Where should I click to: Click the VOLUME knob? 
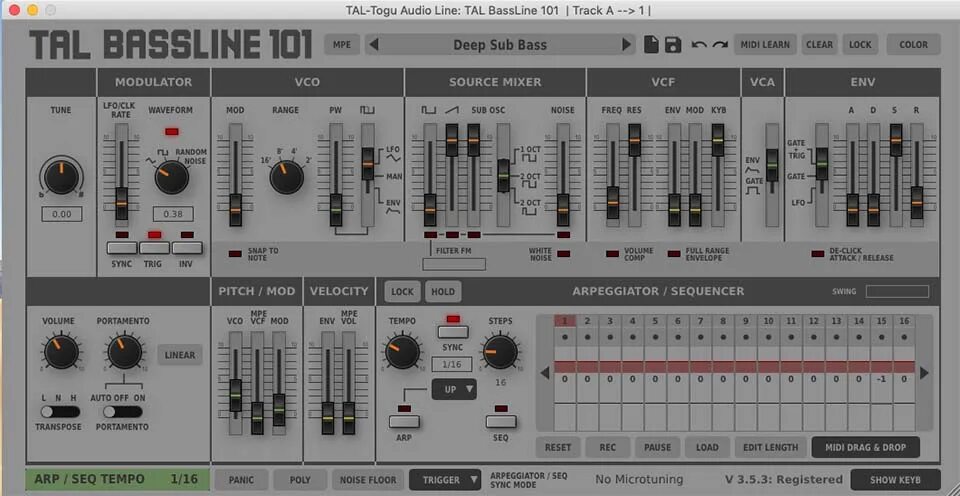(x=61, y=351)
